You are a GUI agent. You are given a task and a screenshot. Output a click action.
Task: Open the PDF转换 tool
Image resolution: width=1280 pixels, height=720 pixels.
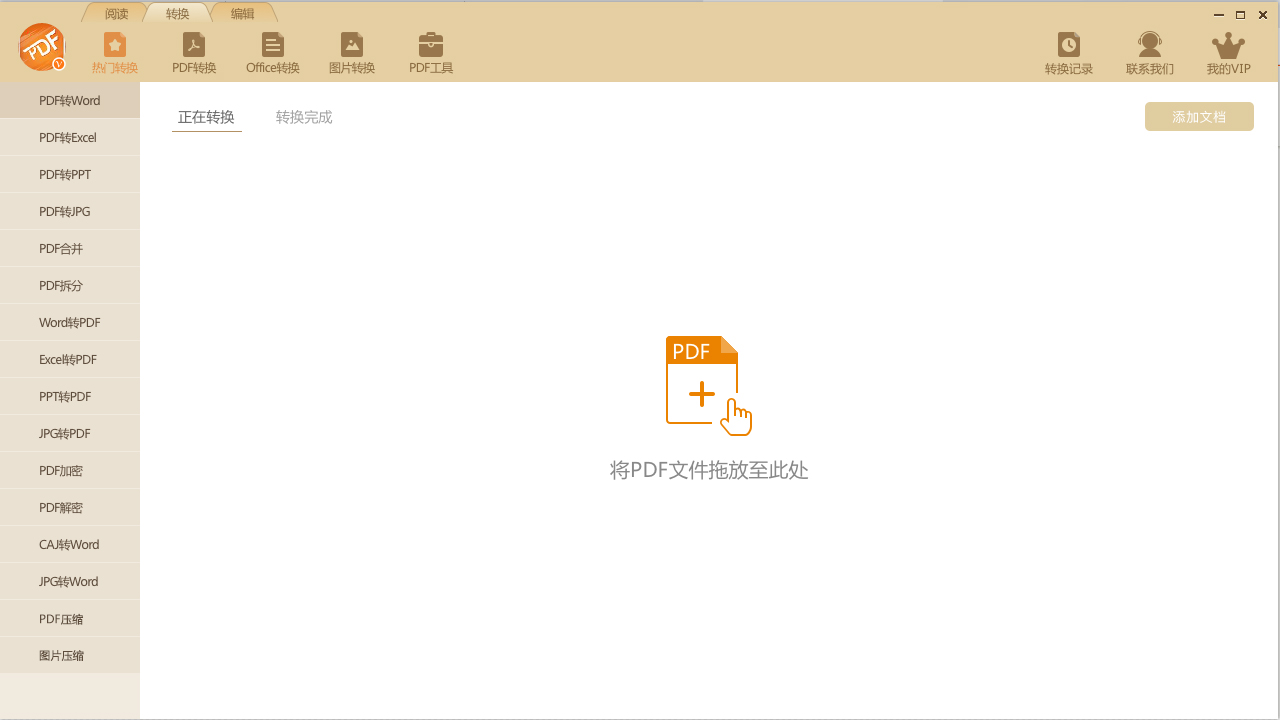(193, 52)
